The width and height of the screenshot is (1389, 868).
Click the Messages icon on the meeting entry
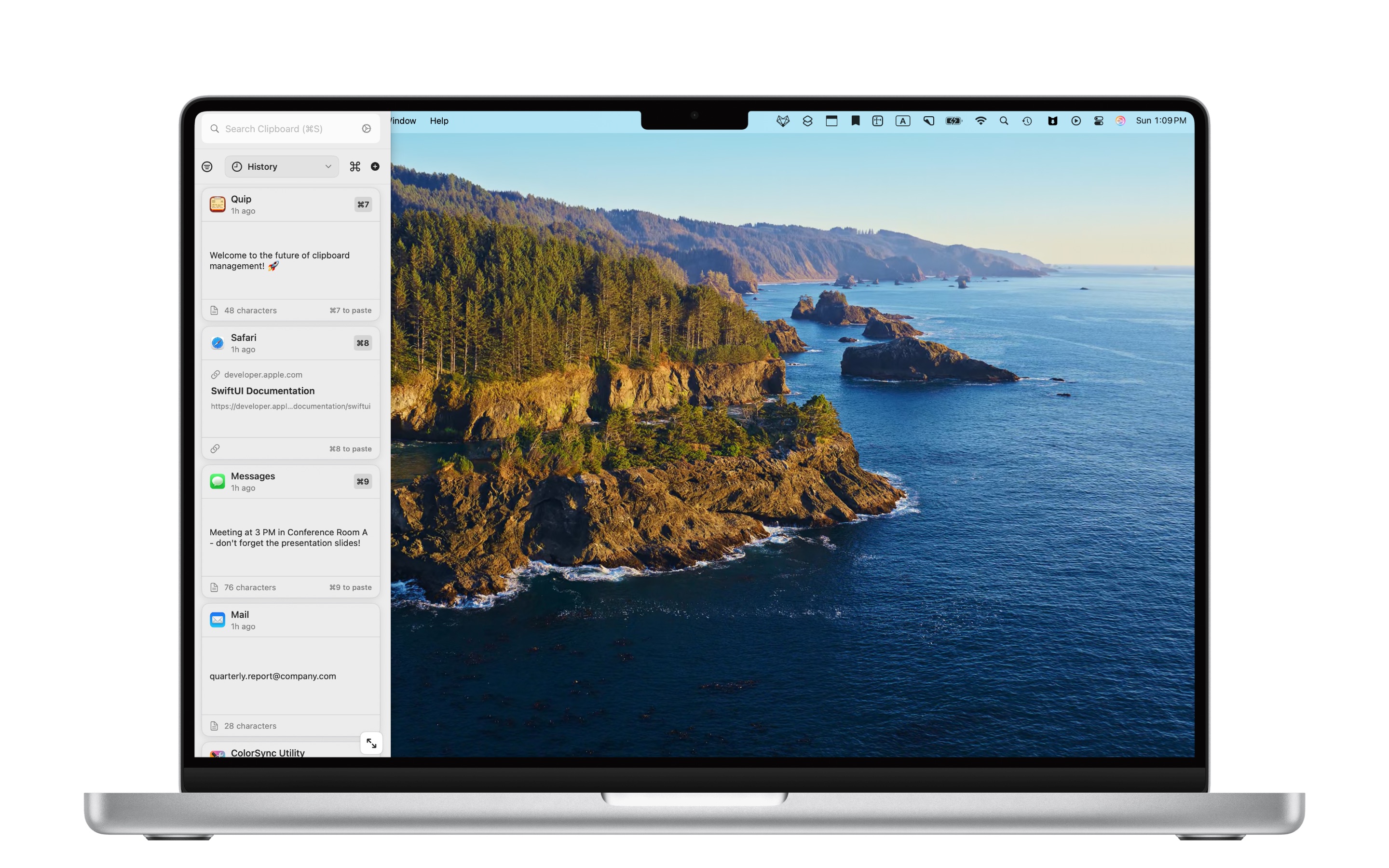218,481
